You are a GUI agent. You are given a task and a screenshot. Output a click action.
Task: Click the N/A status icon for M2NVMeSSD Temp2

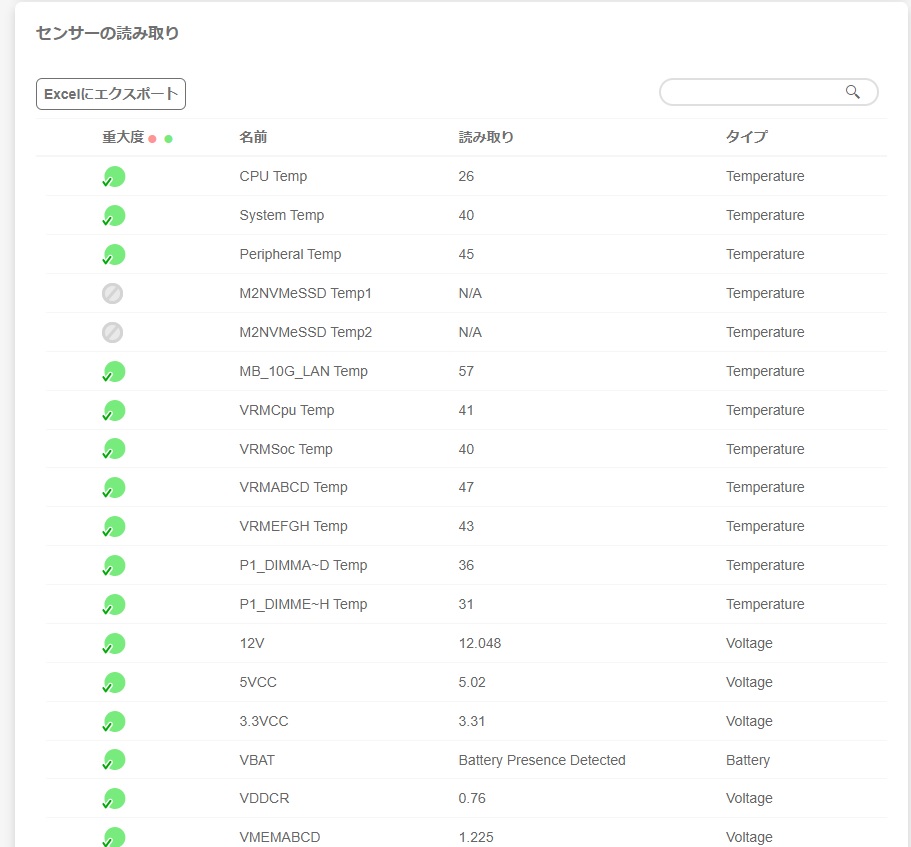click(113, 333)
